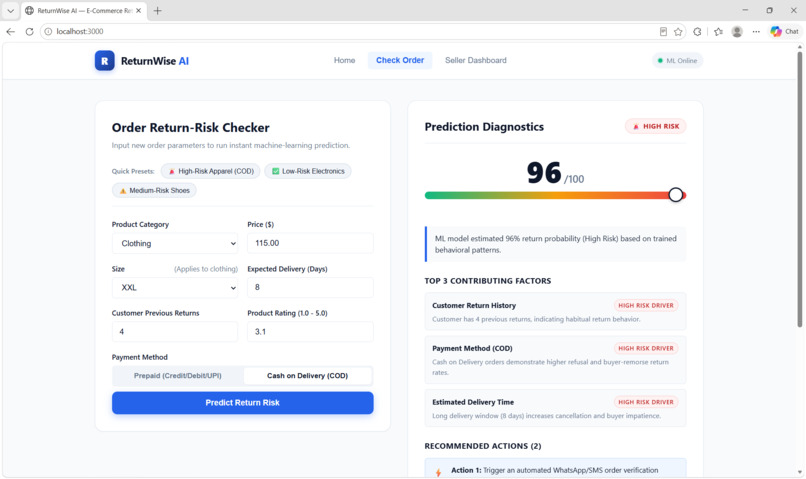Click the site info icon in address bar
The width and height of the screenshot is (806, 479).
[48, 31]
